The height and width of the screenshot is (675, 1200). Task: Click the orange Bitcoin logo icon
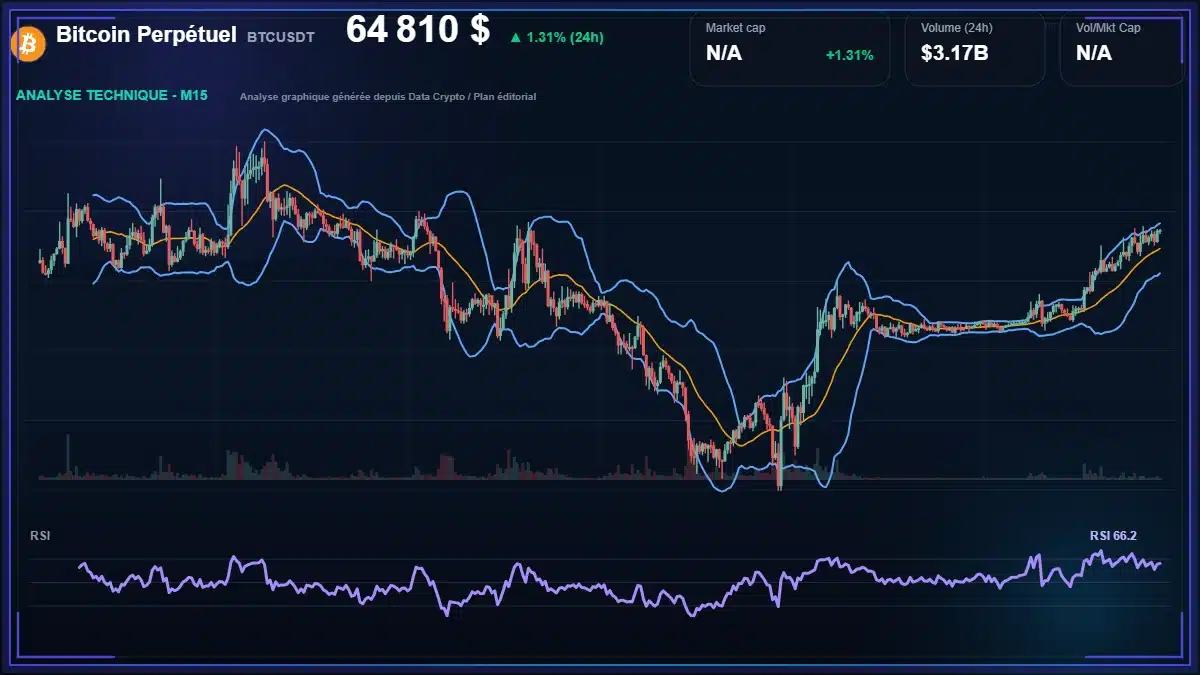(27, 43)
